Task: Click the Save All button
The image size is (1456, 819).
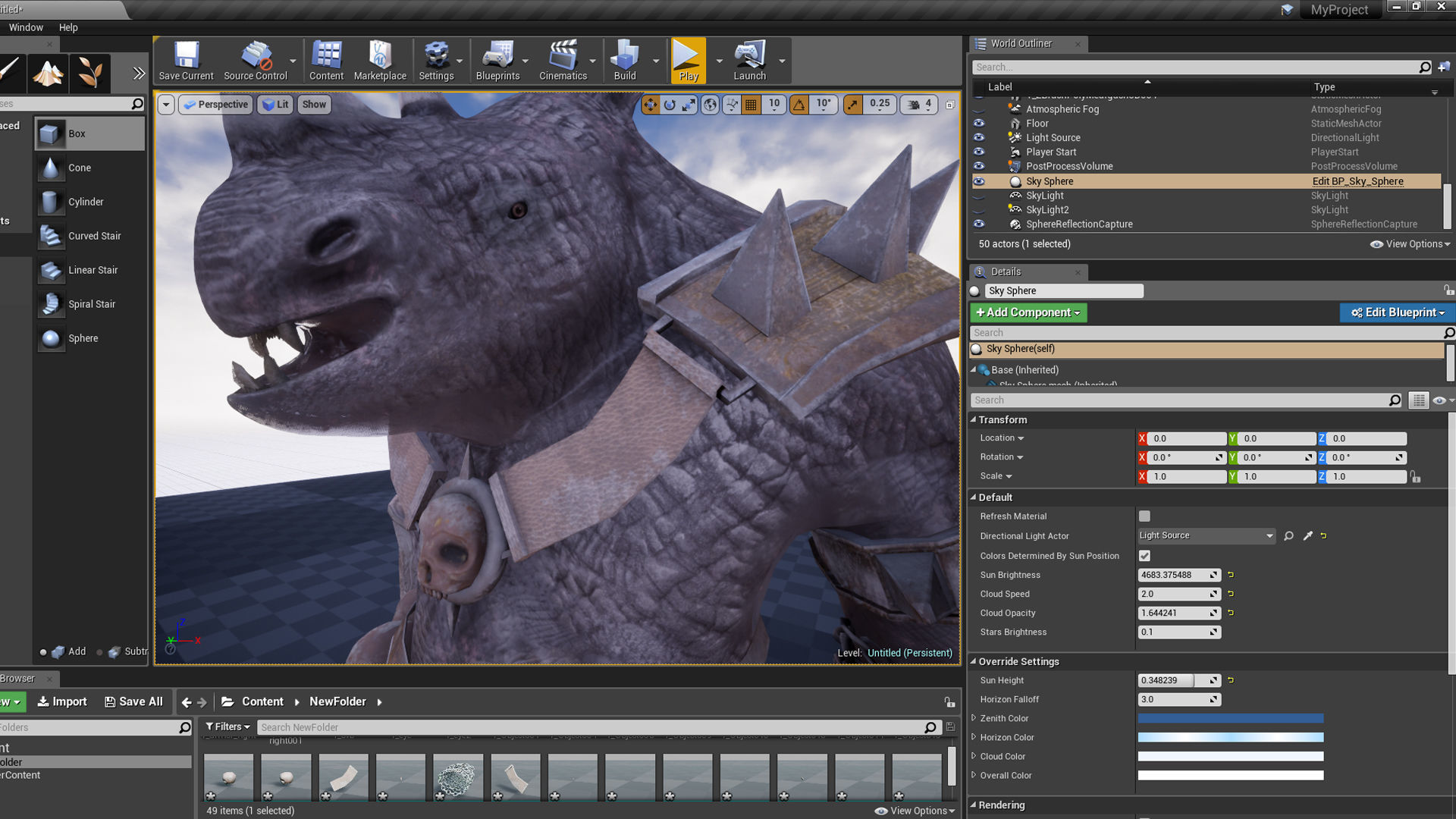Action: pos(133,701)
